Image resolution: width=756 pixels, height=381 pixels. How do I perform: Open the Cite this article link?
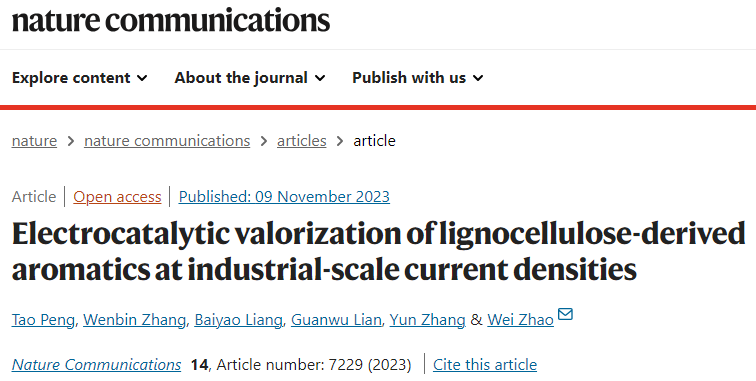tap(485, 365)
